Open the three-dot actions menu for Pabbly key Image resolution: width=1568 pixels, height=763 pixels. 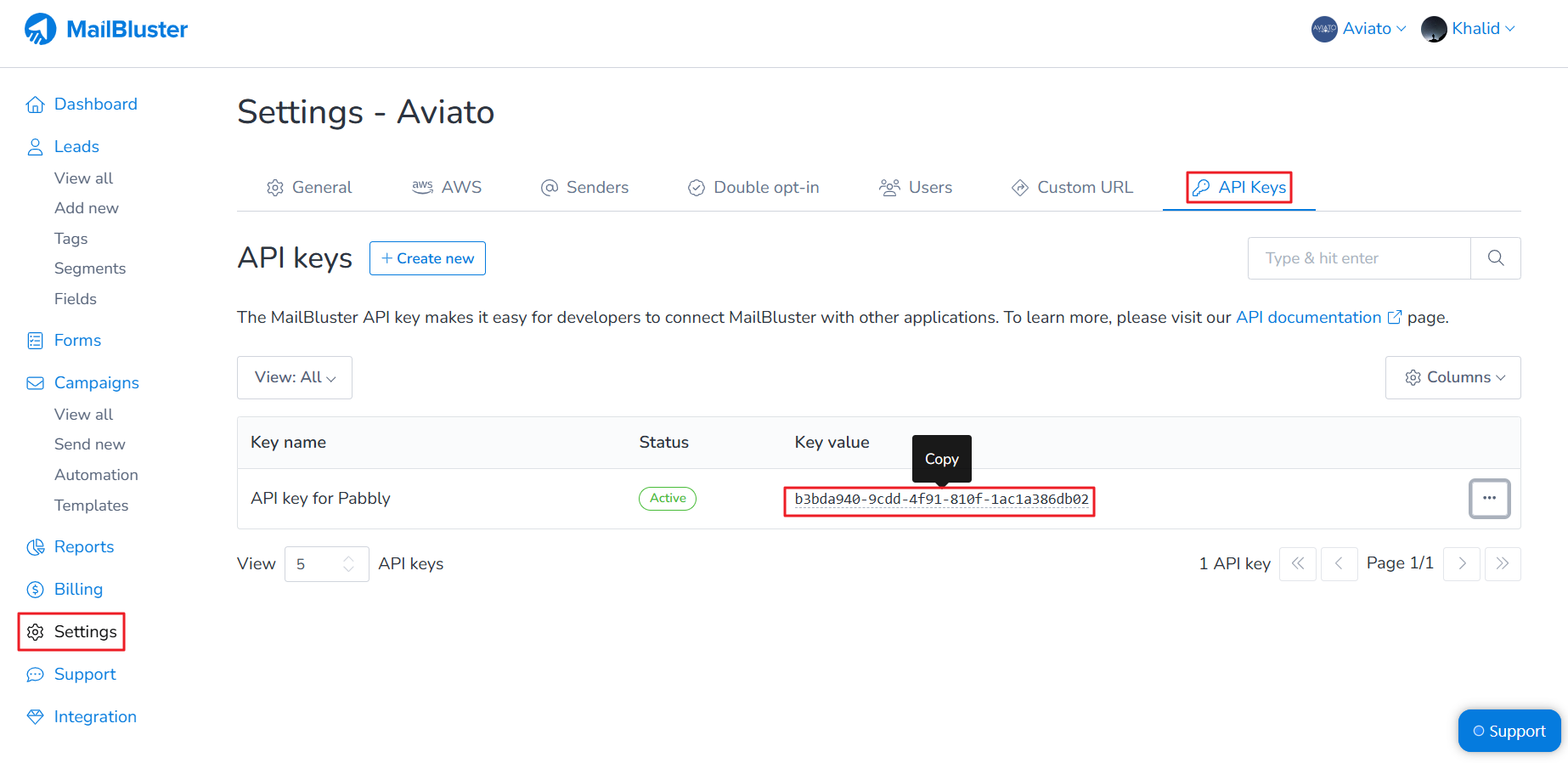tap(1489, 499)
